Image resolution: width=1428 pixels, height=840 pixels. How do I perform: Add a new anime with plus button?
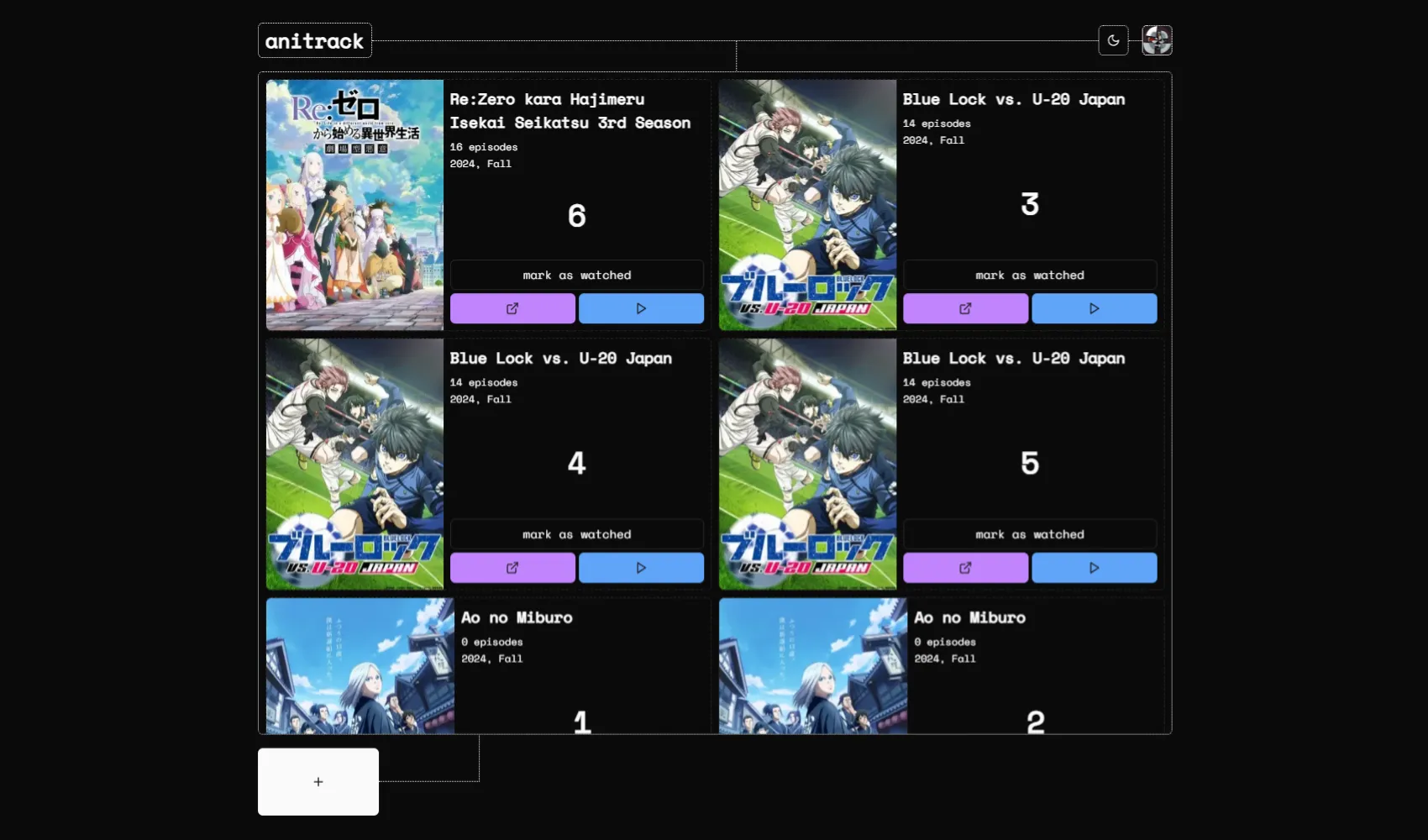[x=318, y=781]
